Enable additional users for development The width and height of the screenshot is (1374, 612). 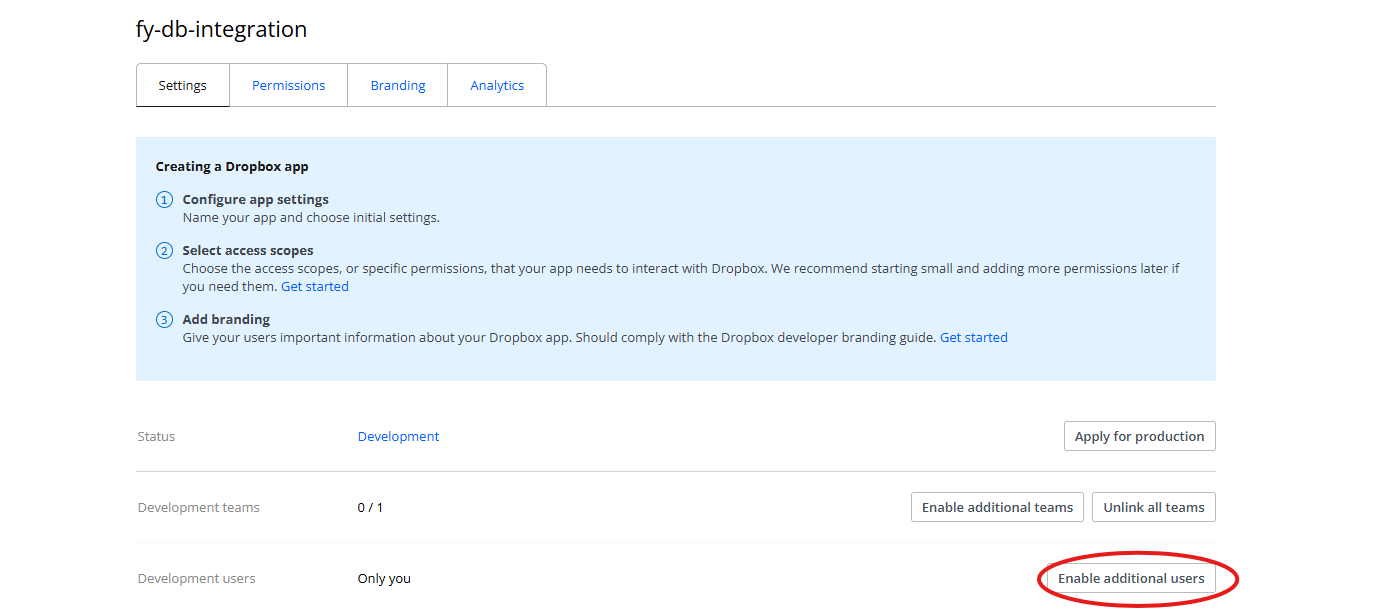(x=1131, y=578)
